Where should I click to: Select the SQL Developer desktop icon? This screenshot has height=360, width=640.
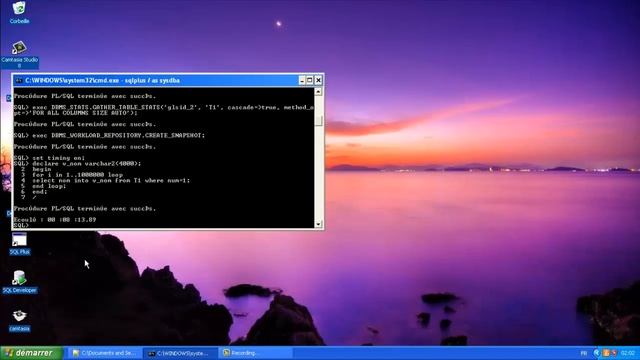19,282
